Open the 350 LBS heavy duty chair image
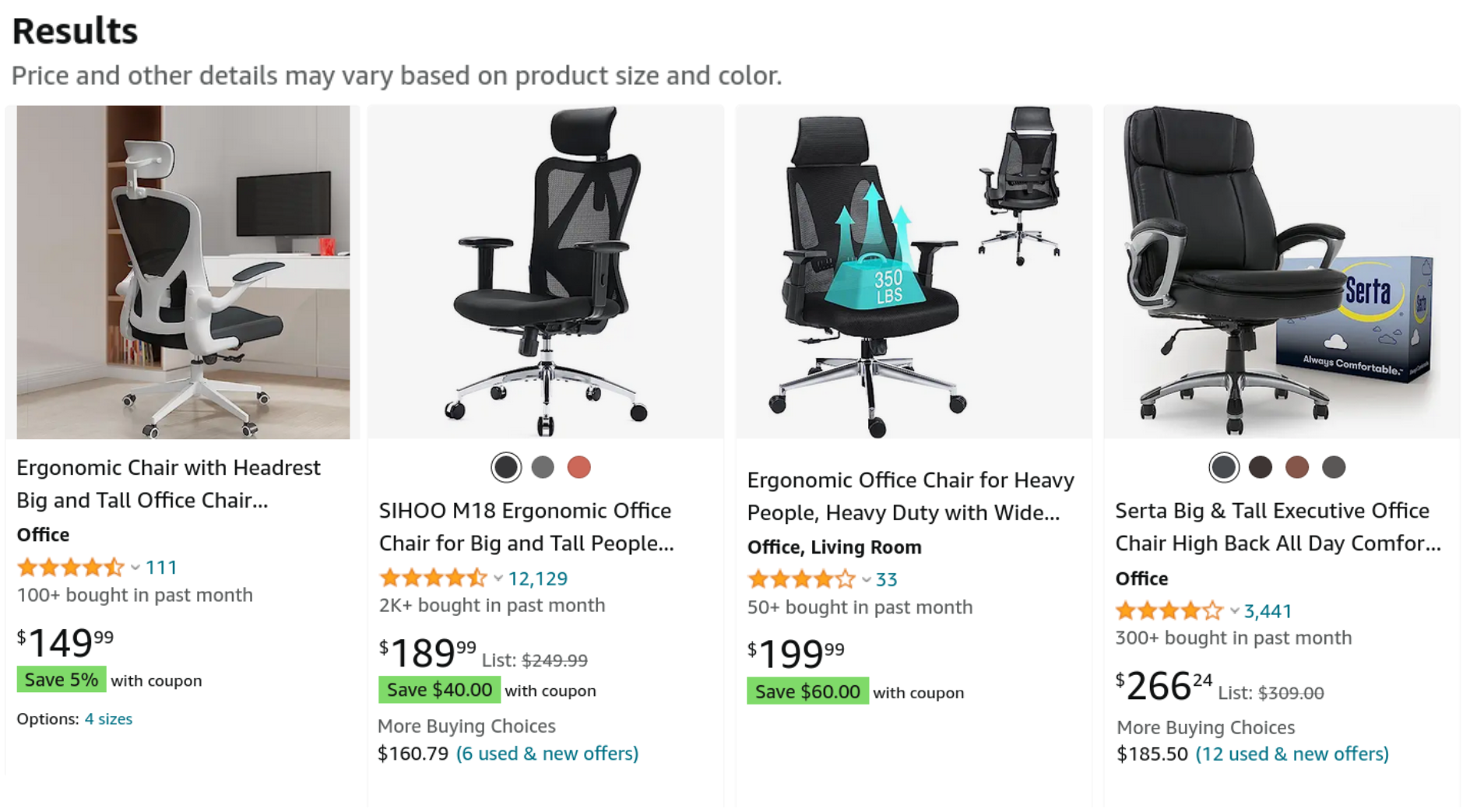1470x812 pixels. coord(914,272)
